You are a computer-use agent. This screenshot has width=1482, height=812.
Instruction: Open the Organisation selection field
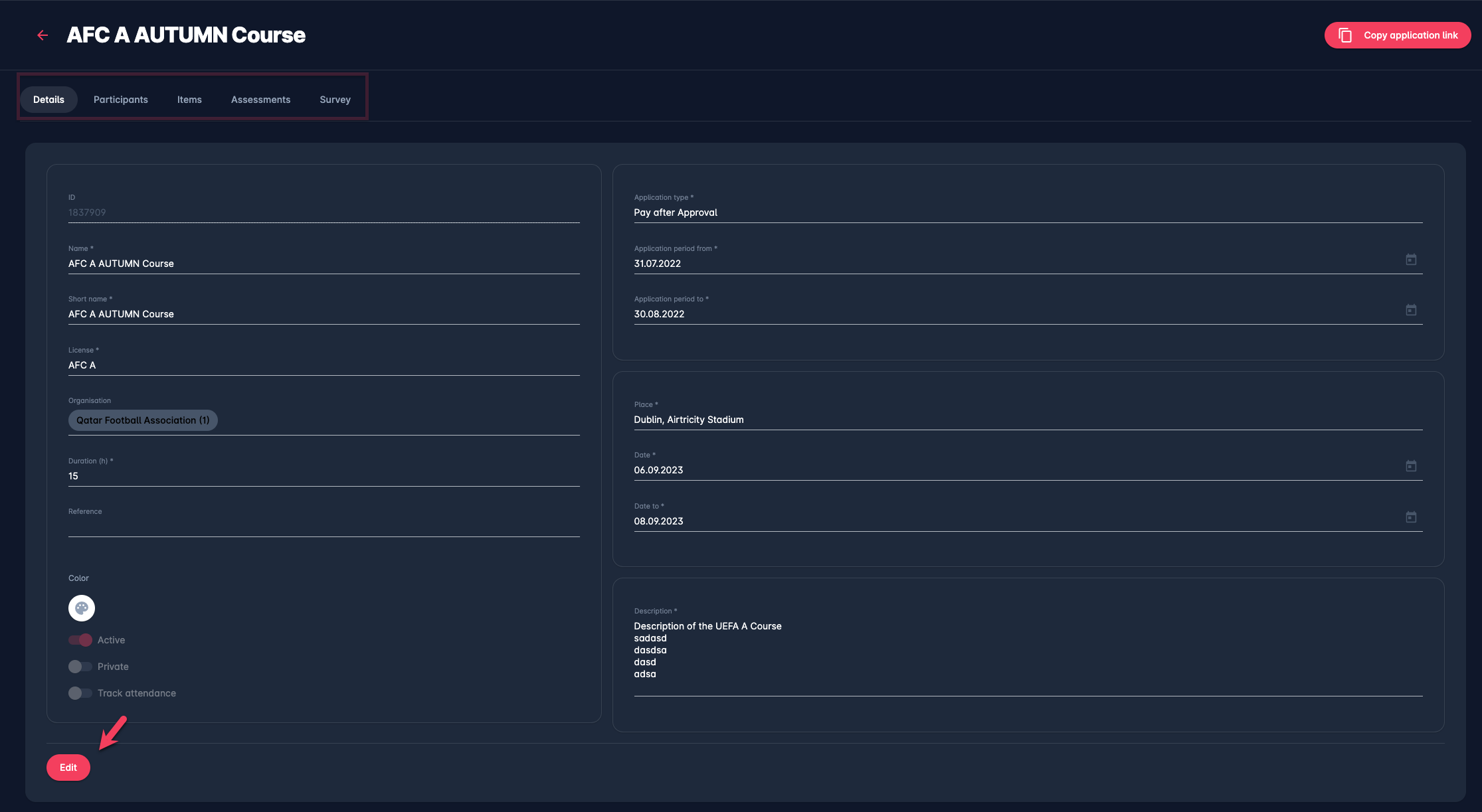pos(399,420)
